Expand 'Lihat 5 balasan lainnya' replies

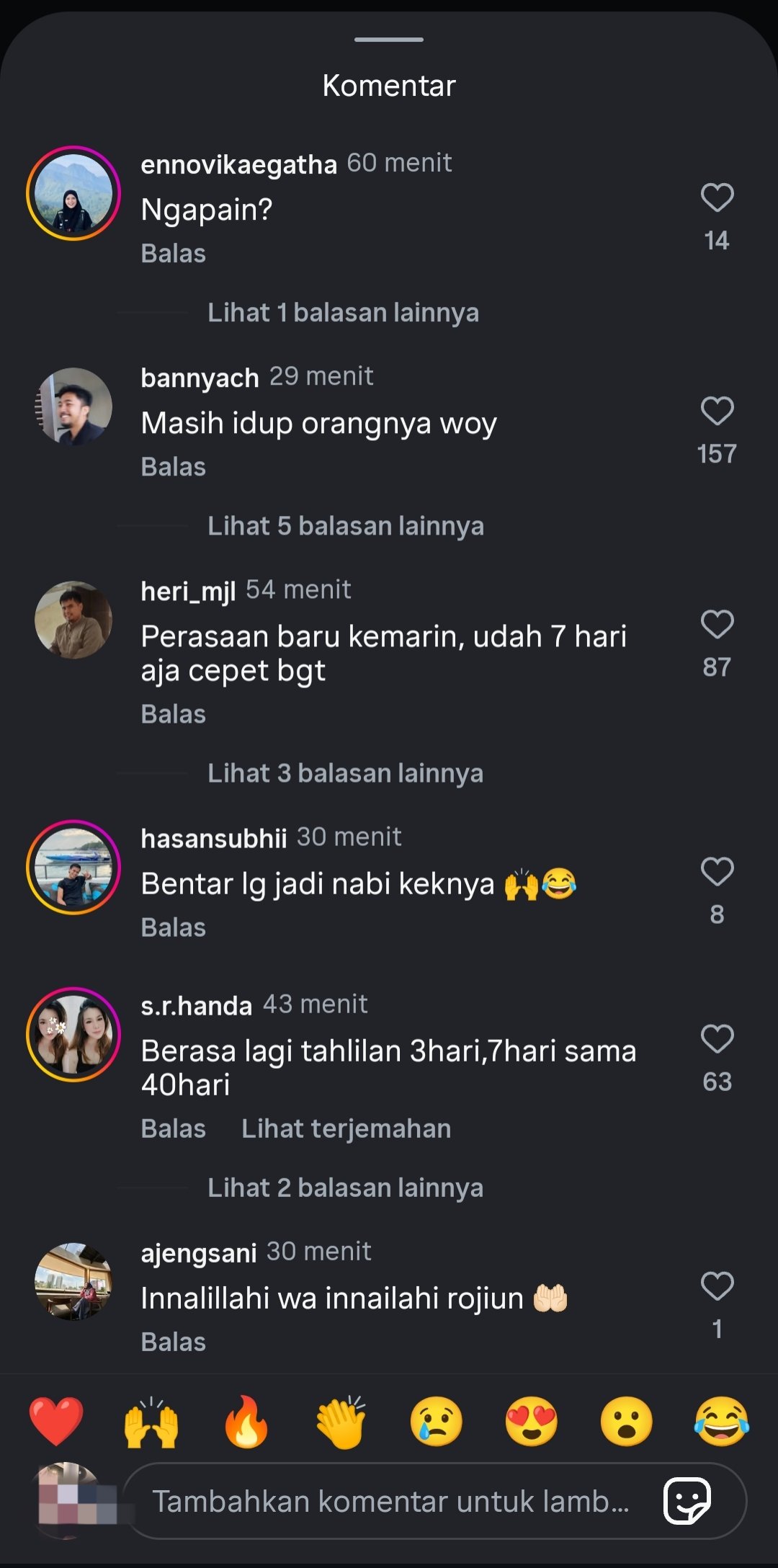(346, 526)
